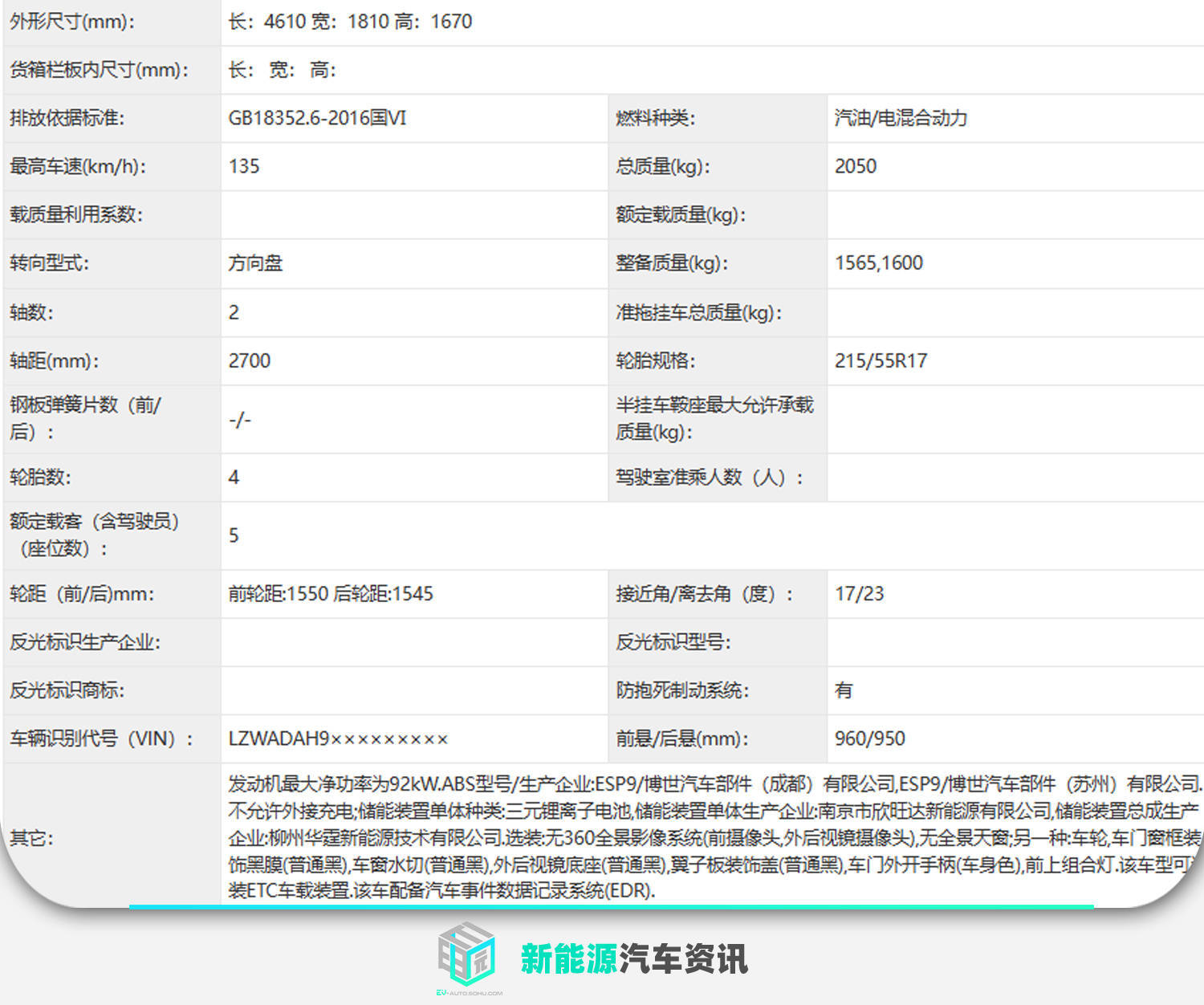Click the 防抱死制动系统 label
The width and height of the screenshot is (1204, 1005).
(x=681, y=690)
